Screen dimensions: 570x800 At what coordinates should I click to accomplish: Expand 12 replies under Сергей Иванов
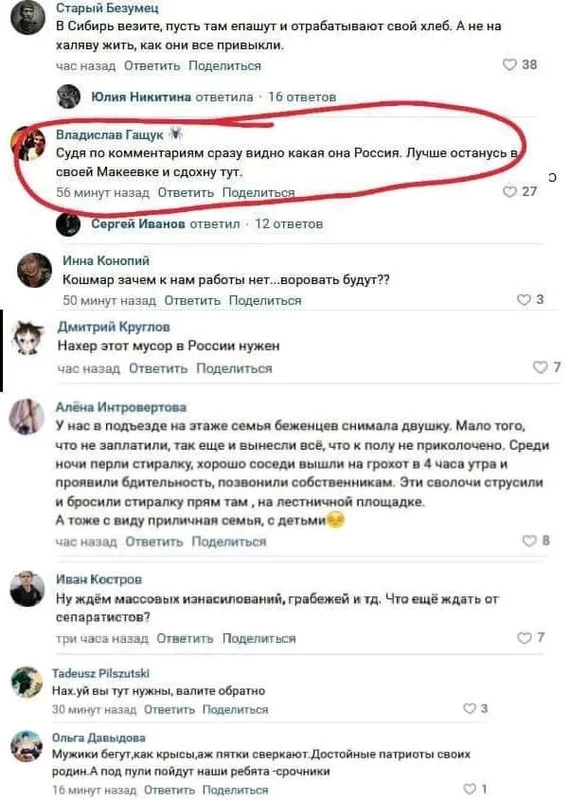click(x=289, y=224)
